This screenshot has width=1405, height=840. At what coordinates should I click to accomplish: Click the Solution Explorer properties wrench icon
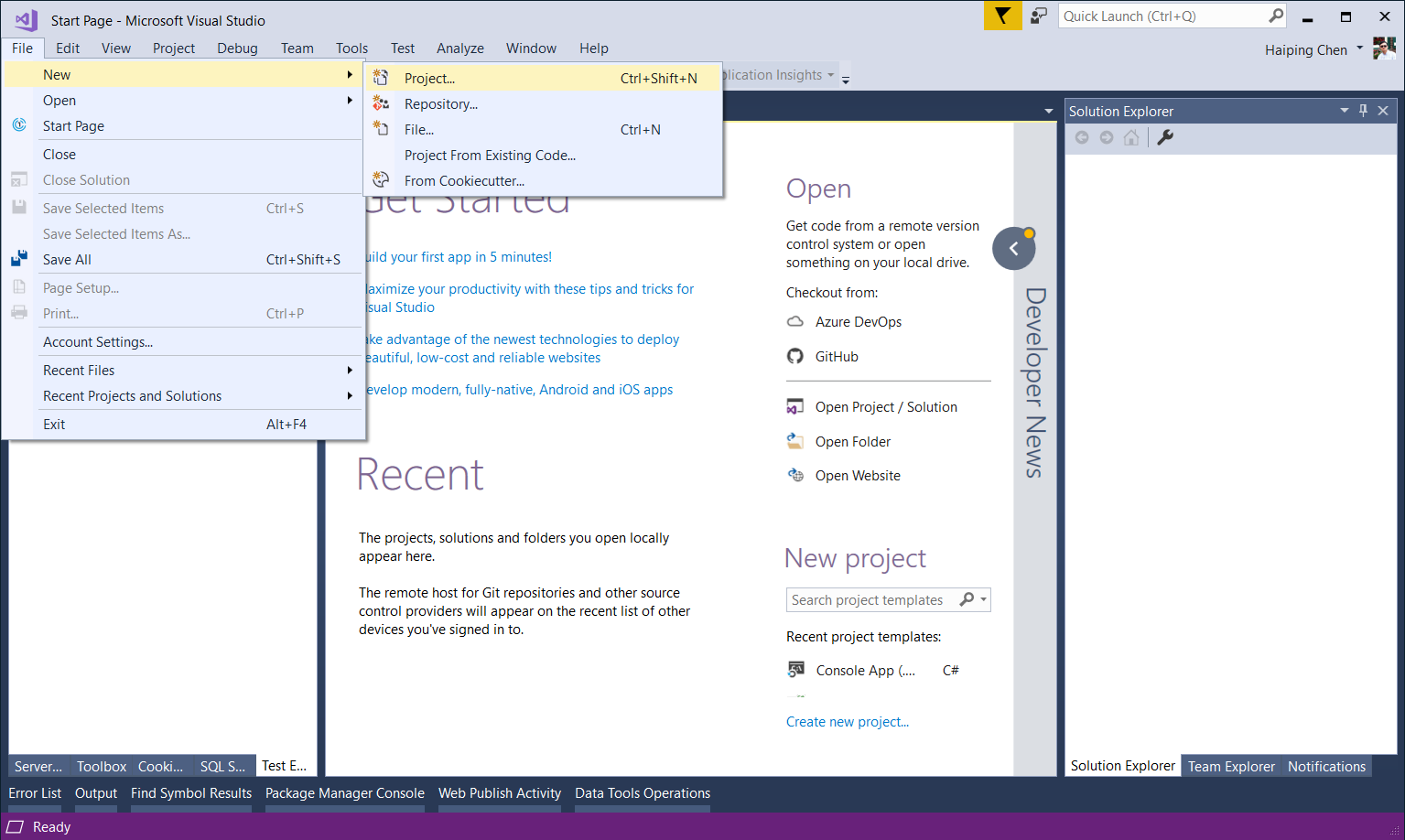coord(1165,137)
